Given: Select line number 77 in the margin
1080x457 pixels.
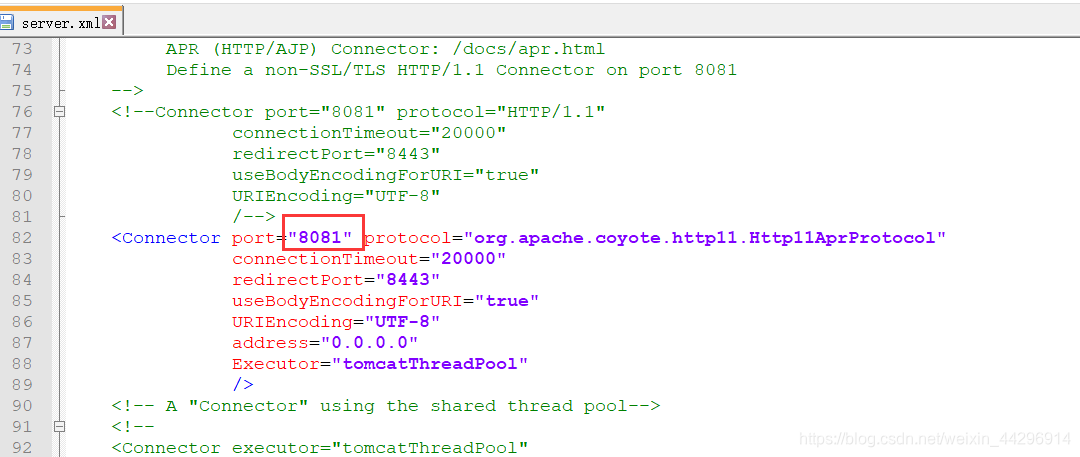Looking at the screenshot, I should pos(23,133).
